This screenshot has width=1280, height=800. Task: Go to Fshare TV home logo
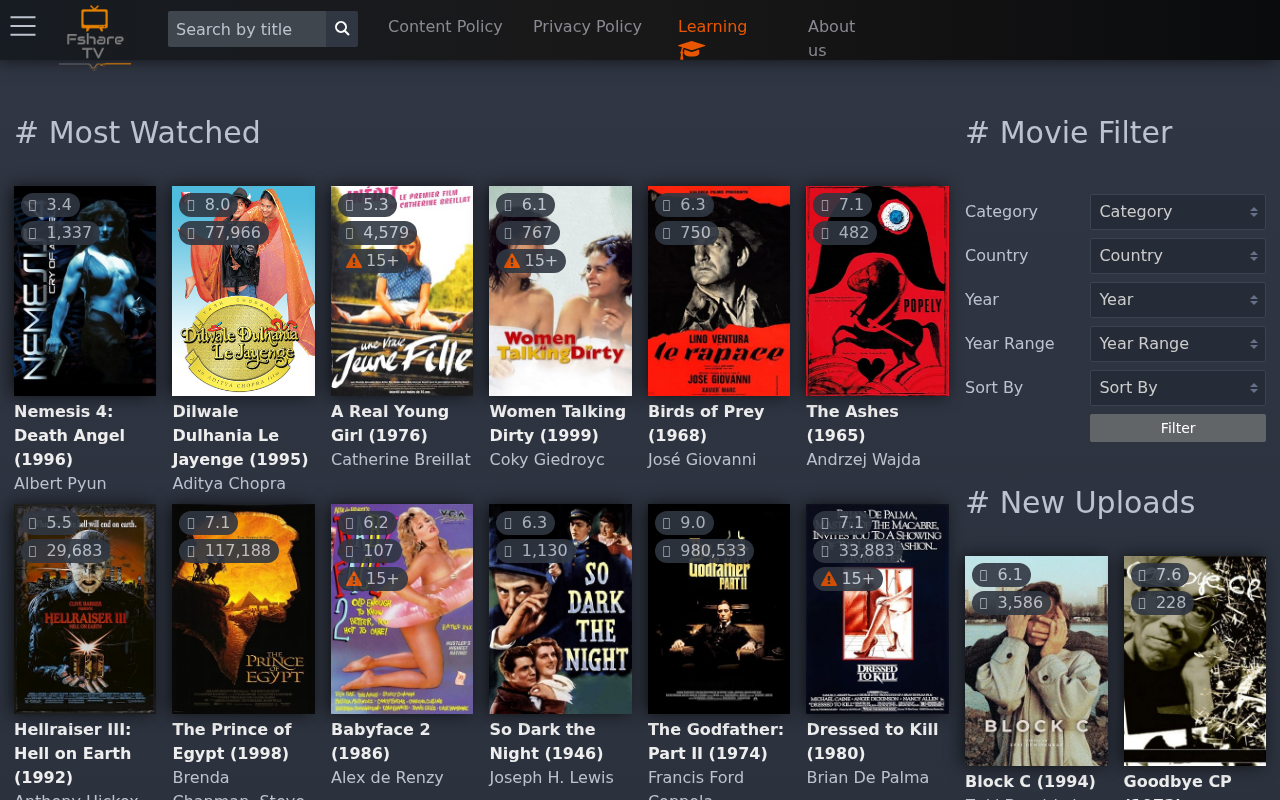click(95, 37)
